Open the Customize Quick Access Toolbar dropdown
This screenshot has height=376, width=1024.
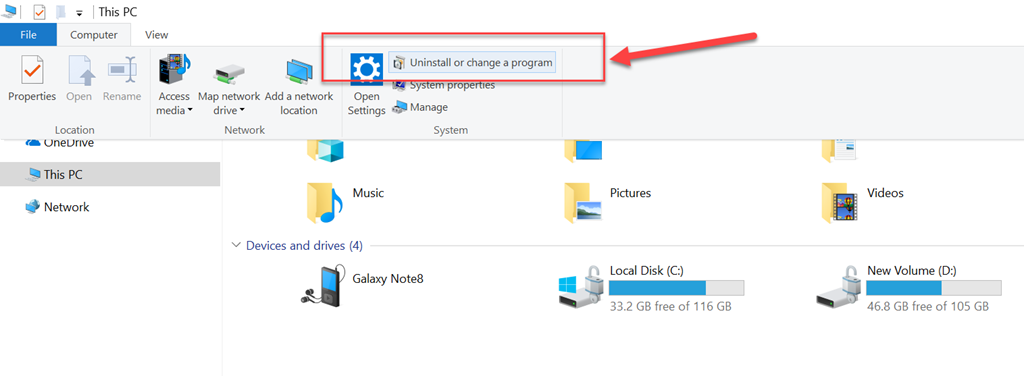80,12
